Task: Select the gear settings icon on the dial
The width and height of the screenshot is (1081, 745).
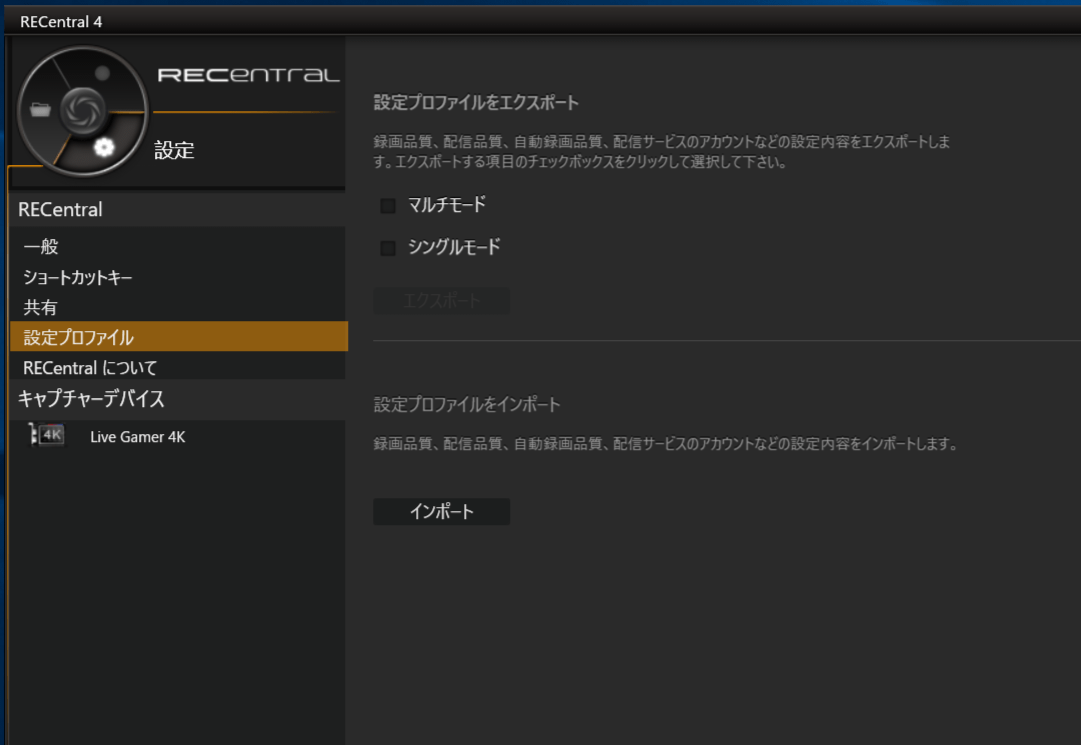Action: pyautogui.click(x=104, y=148)
